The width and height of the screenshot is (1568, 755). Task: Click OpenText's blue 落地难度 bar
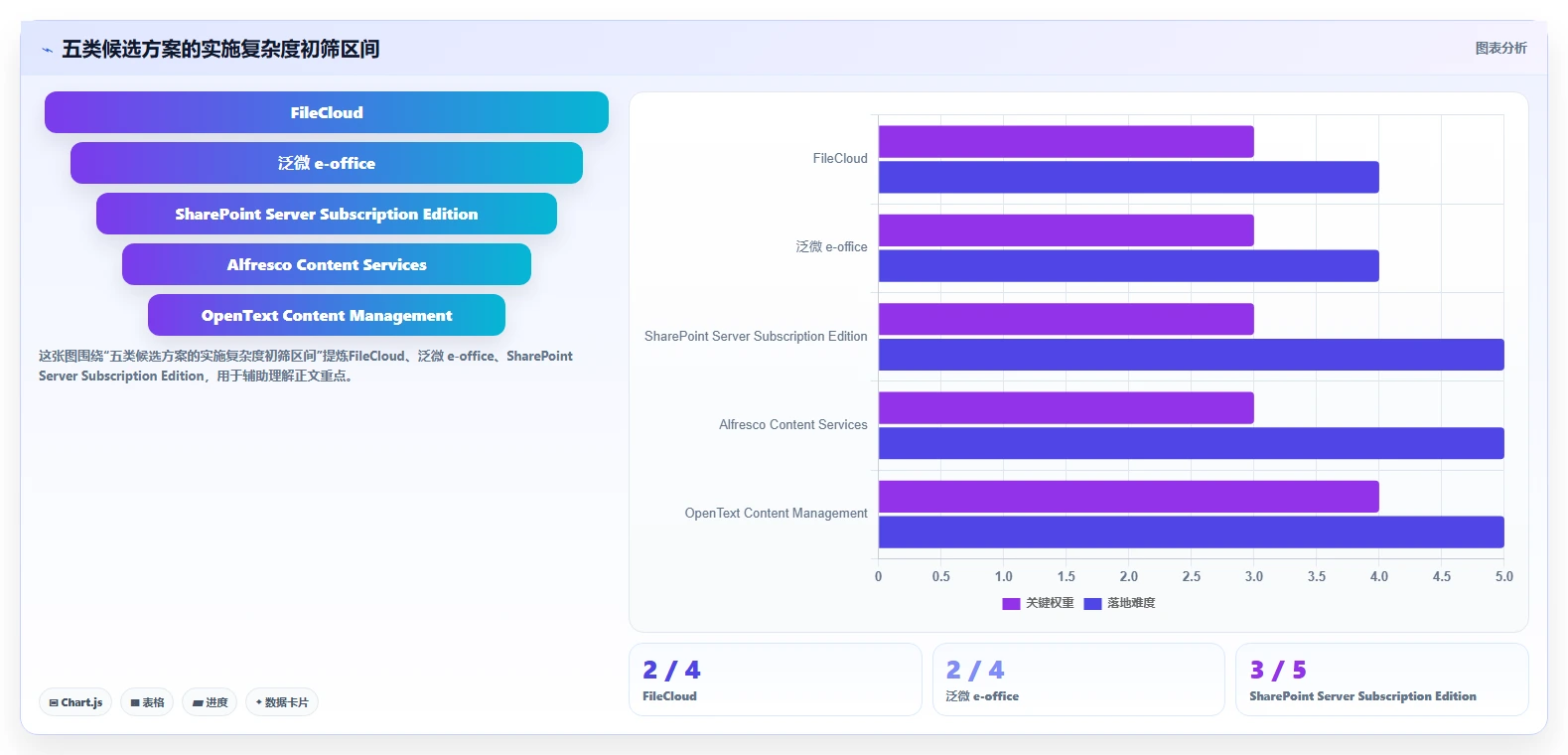pos(1191,532)
